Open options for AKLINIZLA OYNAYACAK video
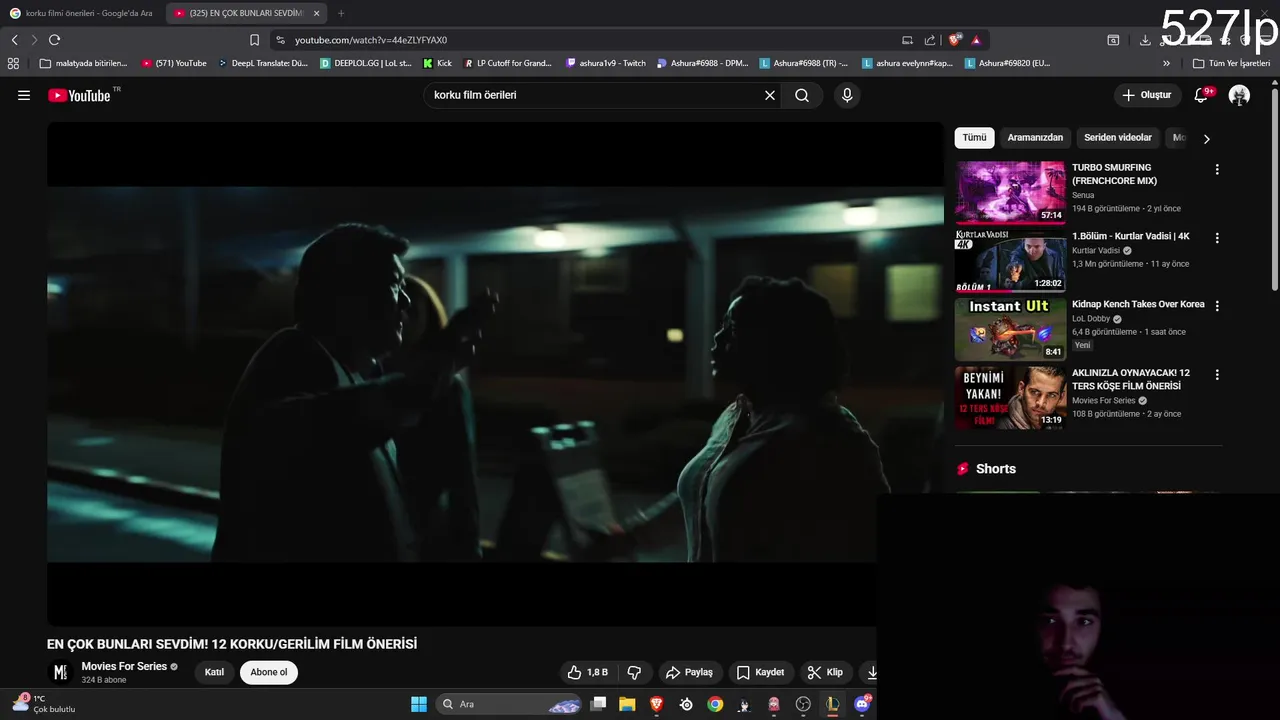This screenshot has height=720, width=1280. click(x=1217, y=375)
